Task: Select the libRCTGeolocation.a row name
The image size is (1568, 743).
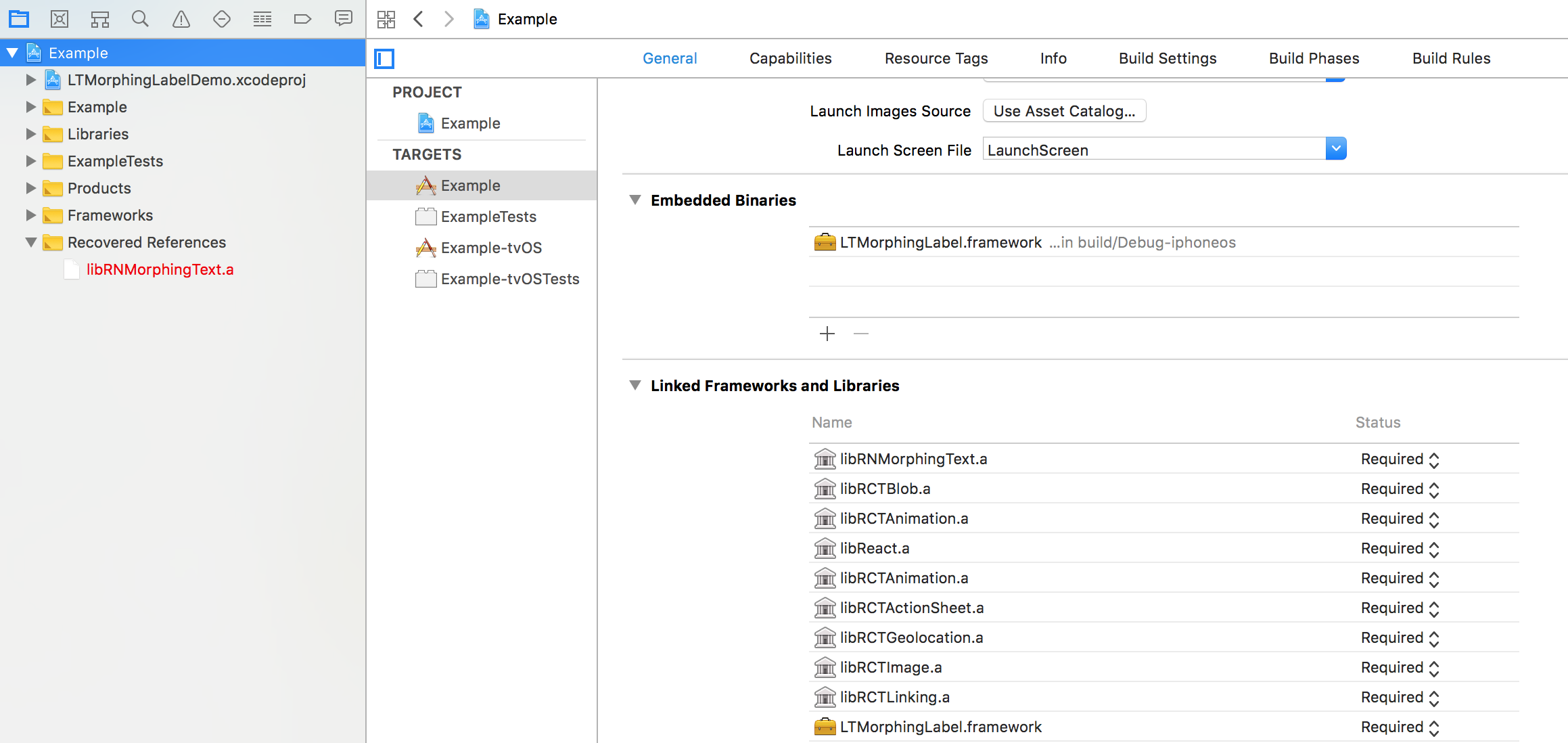Action: click(x=911, y=637)
